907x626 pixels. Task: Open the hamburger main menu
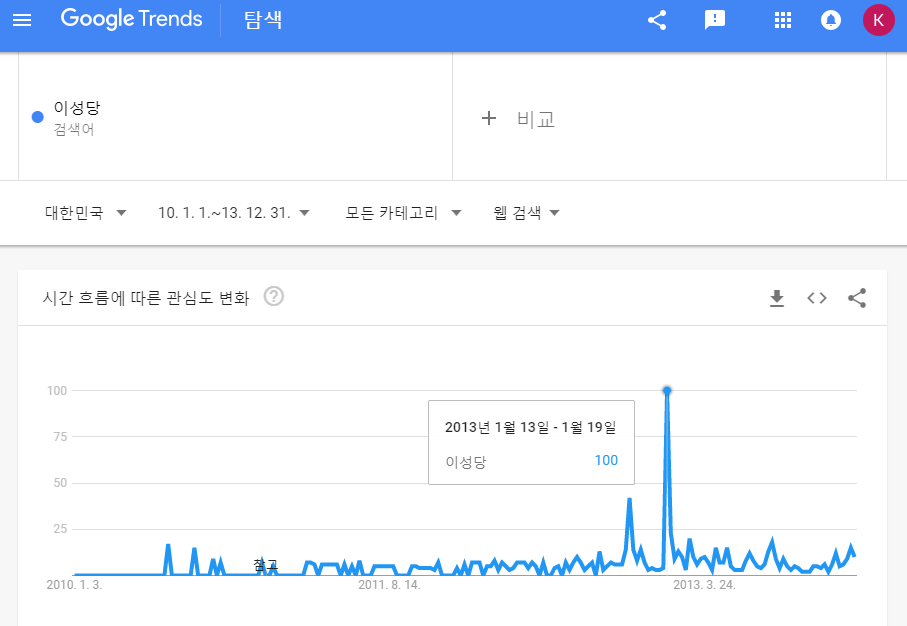tap(22, 20)
